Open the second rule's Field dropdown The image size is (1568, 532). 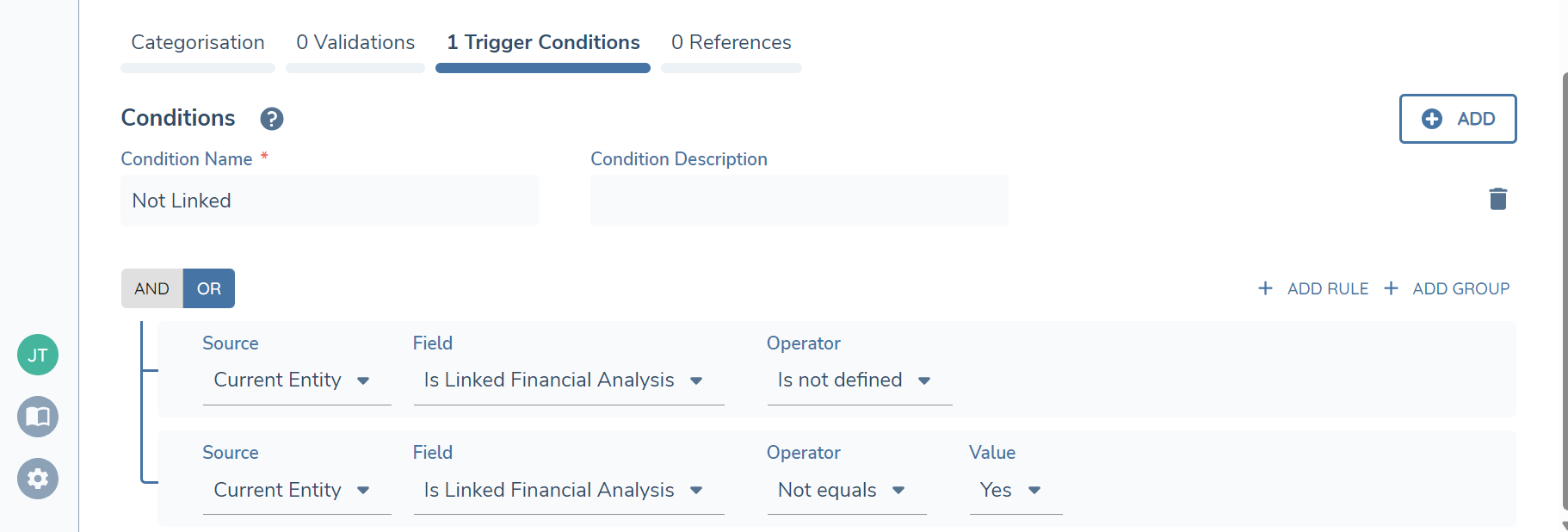568,490
